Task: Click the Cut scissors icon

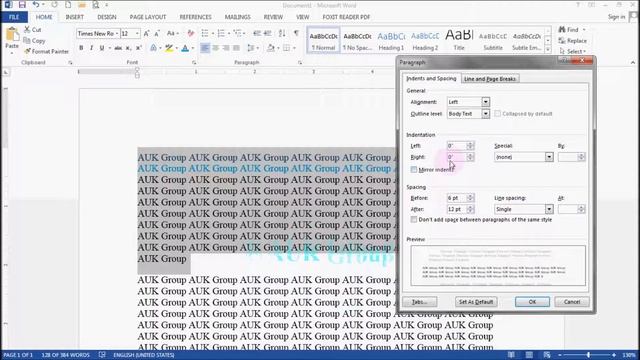Action: 27,29
